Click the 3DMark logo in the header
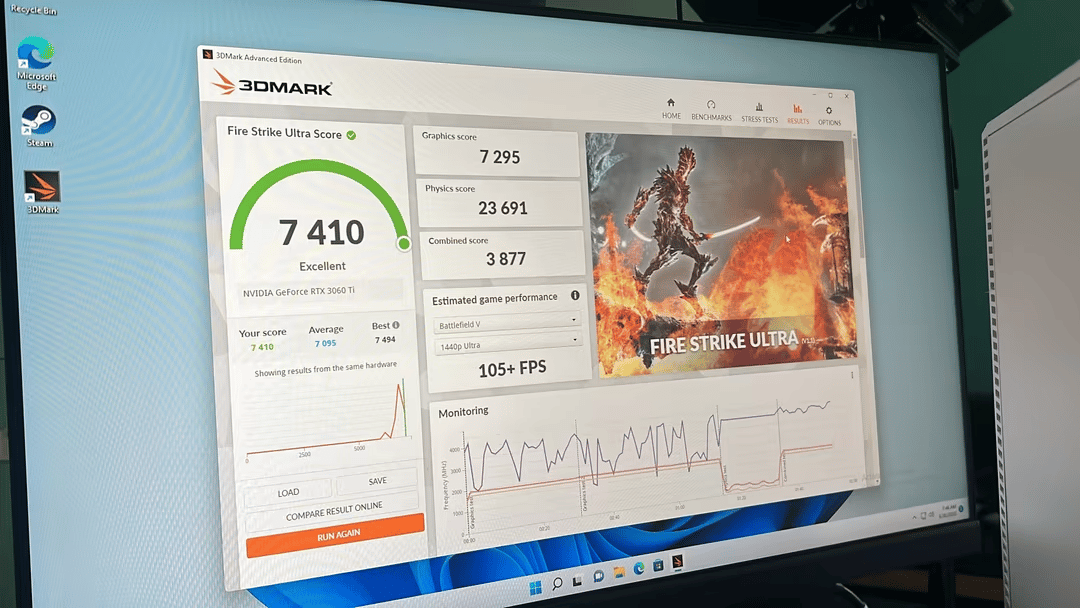 (x=272, y=84)
